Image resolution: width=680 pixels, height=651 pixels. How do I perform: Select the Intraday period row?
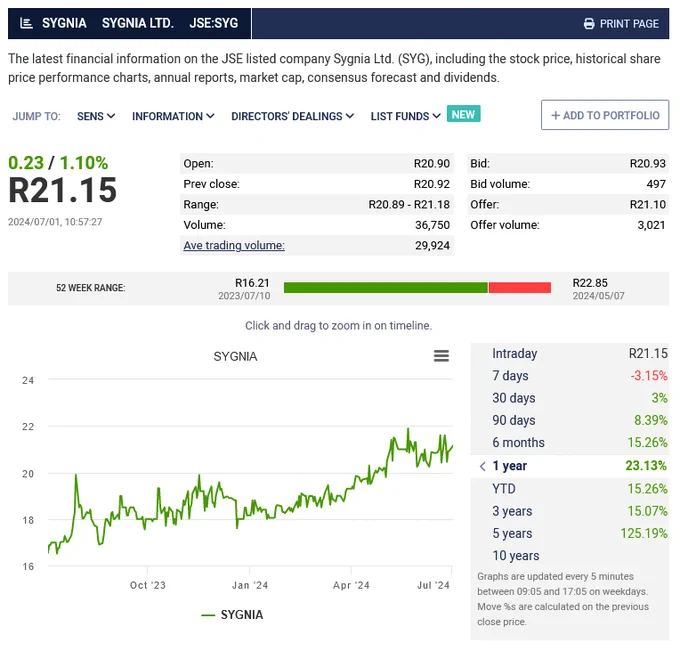pos(569,353)
